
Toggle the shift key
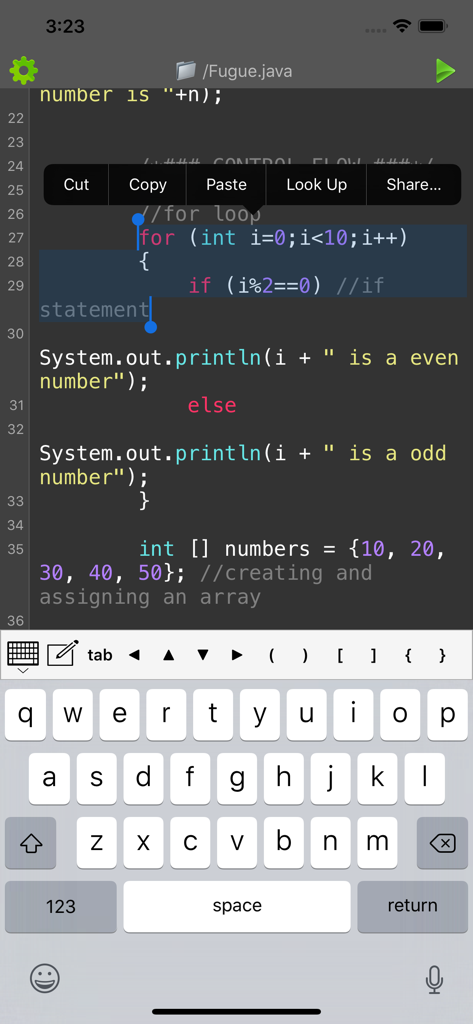[31, 842]
